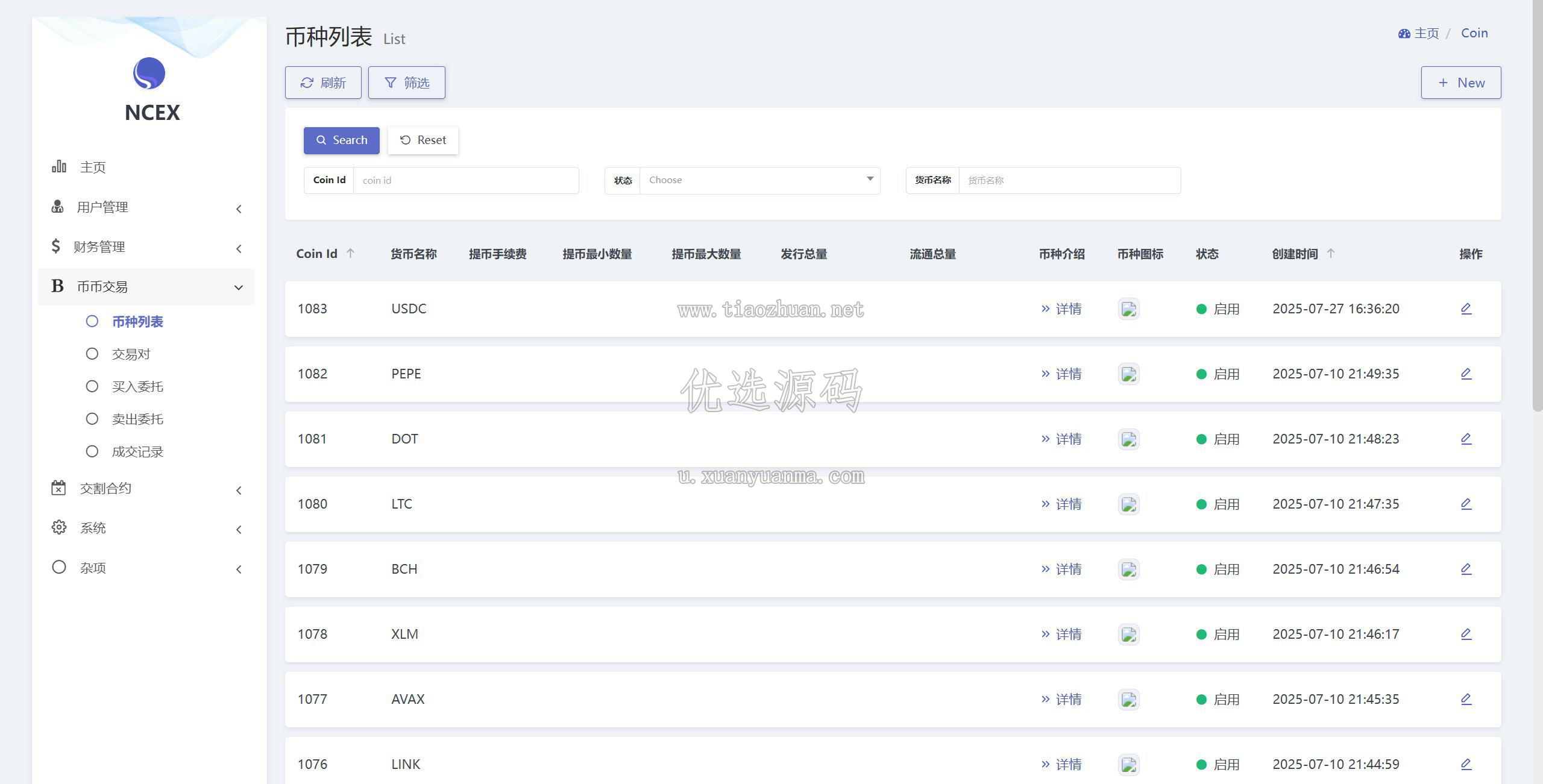Open the PEPE coin icon thumbnail
Image resolution: width=1543 pixels, height=784 pixels.
[1129, 374]
